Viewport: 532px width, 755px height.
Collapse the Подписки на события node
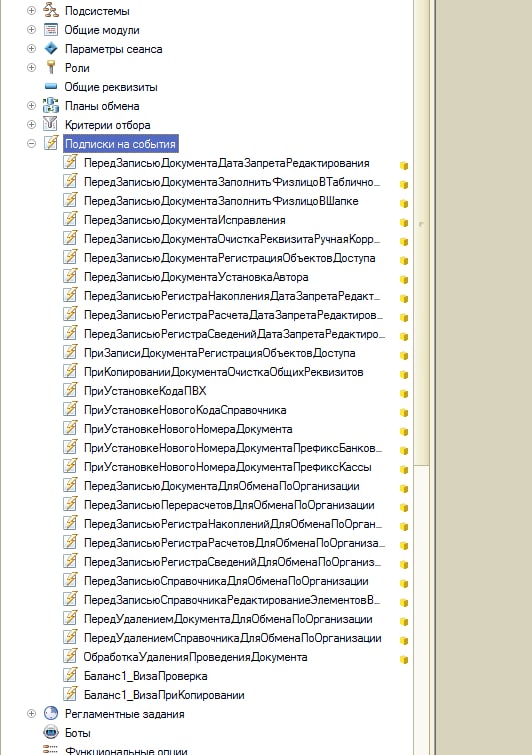tap(31, 143)
